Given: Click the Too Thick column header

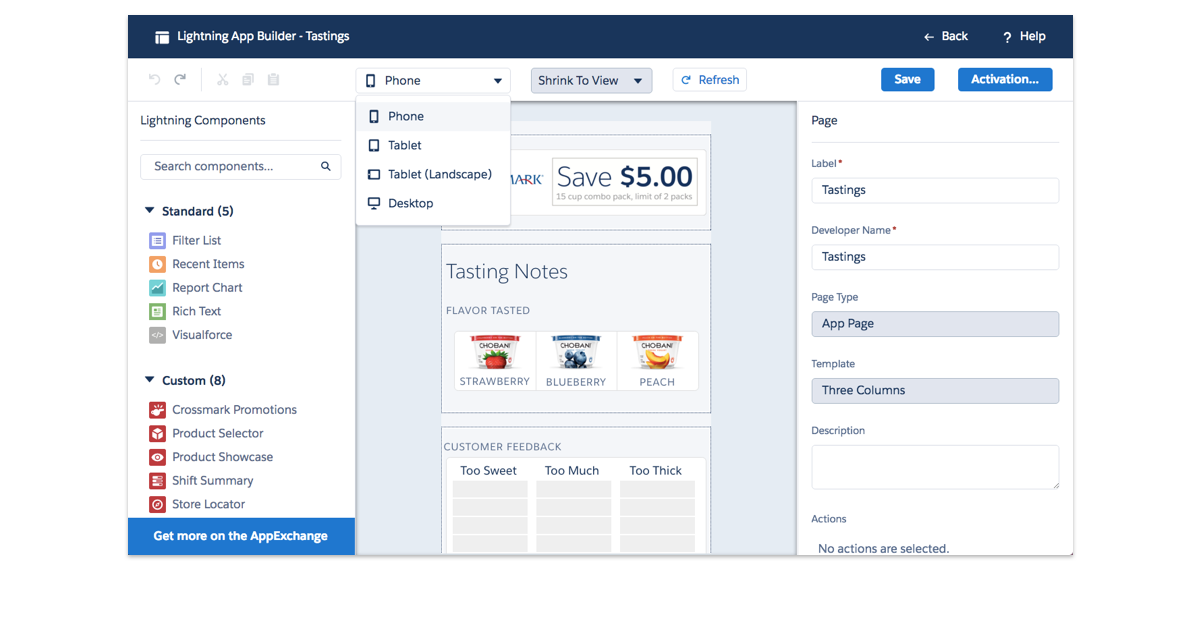Looking at the screenshot, I should point(656,471).
